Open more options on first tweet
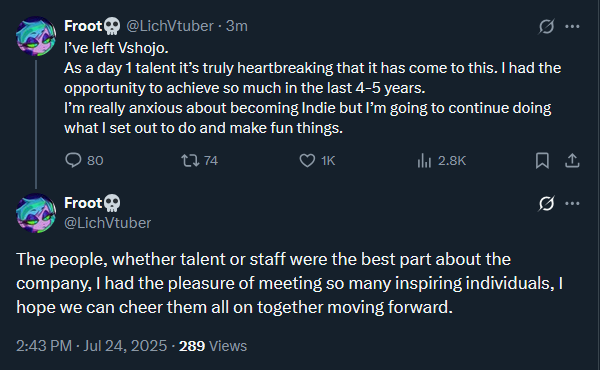600x370 pixels. click(572, 26)
